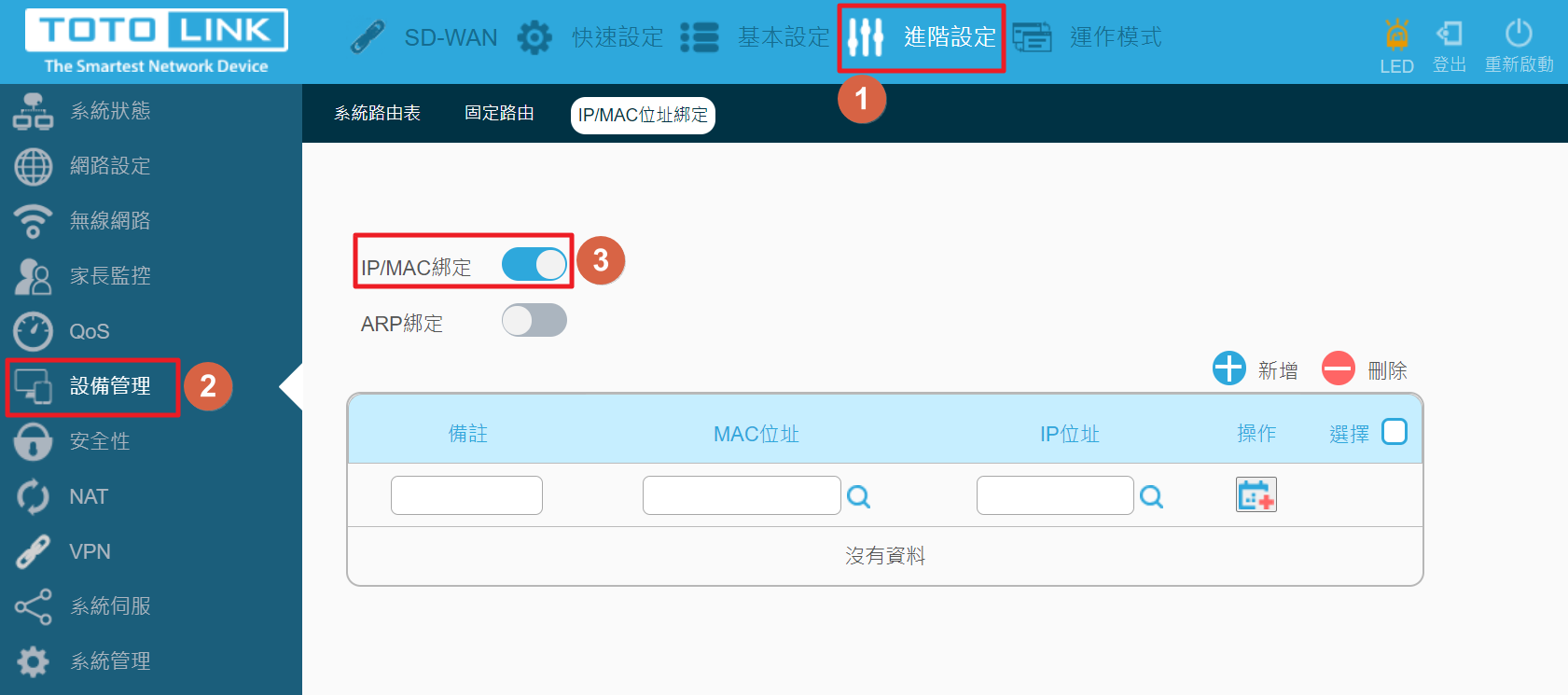Click the red minus 刪除 icon
The width and height of the screenshot is (1568, 695).
point(1339,368)
